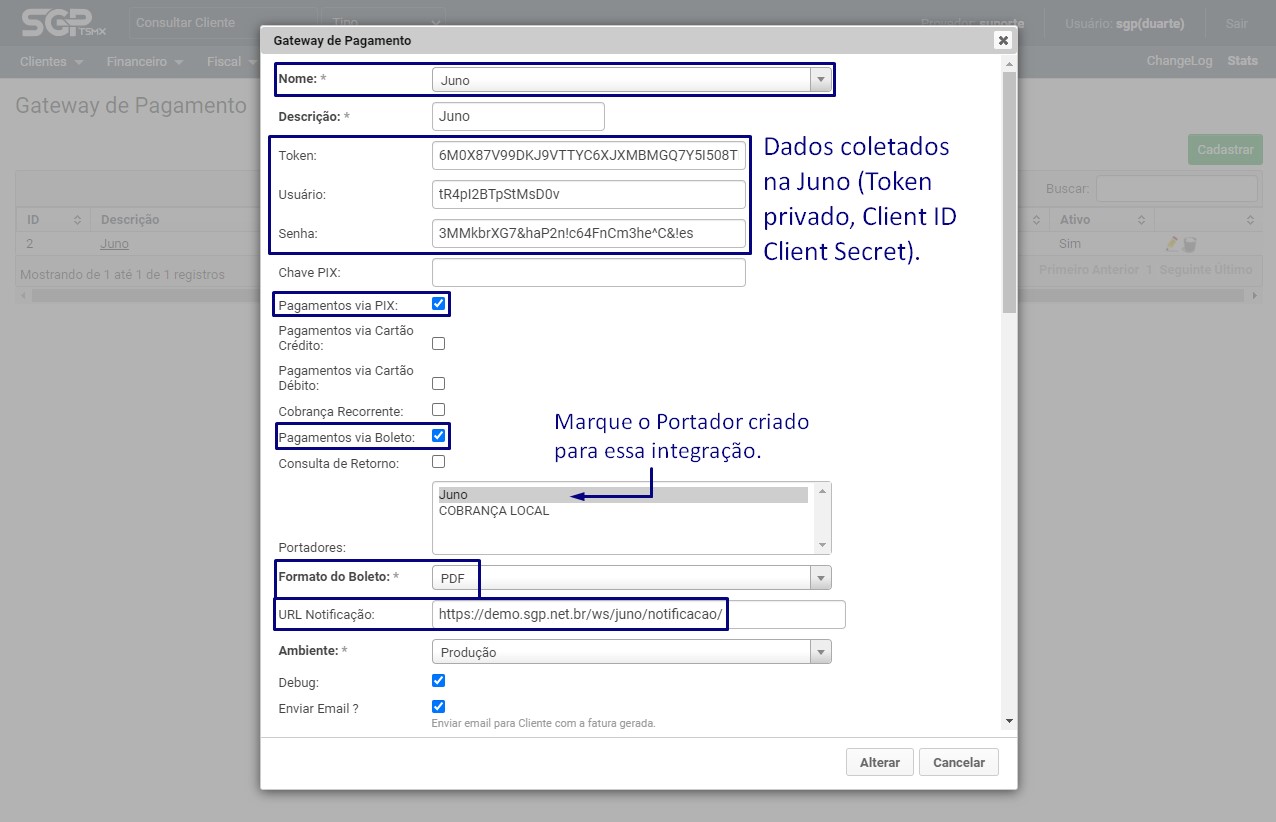
Task: Click the Alterar button
Action: pos(879,762)
